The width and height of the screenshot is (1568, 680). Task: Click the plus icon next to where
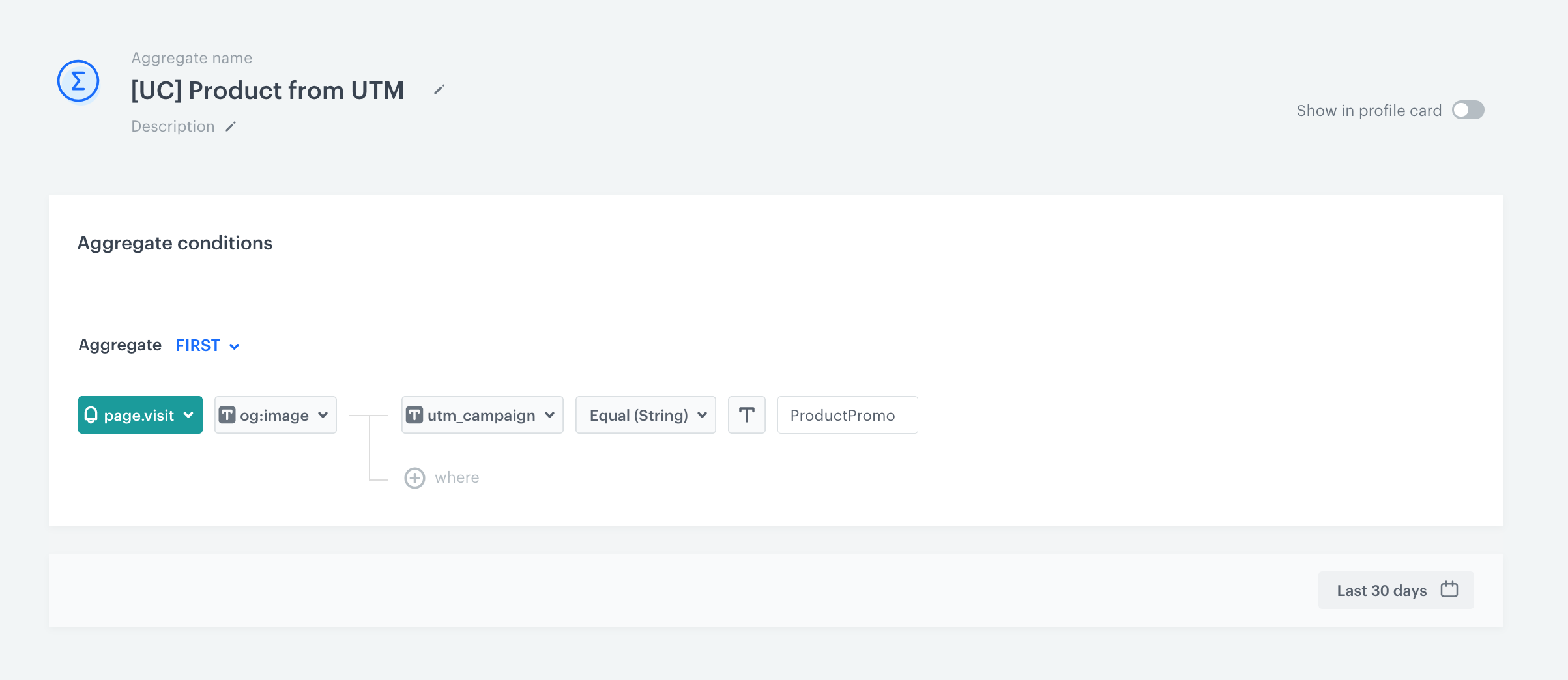(414, 477)
